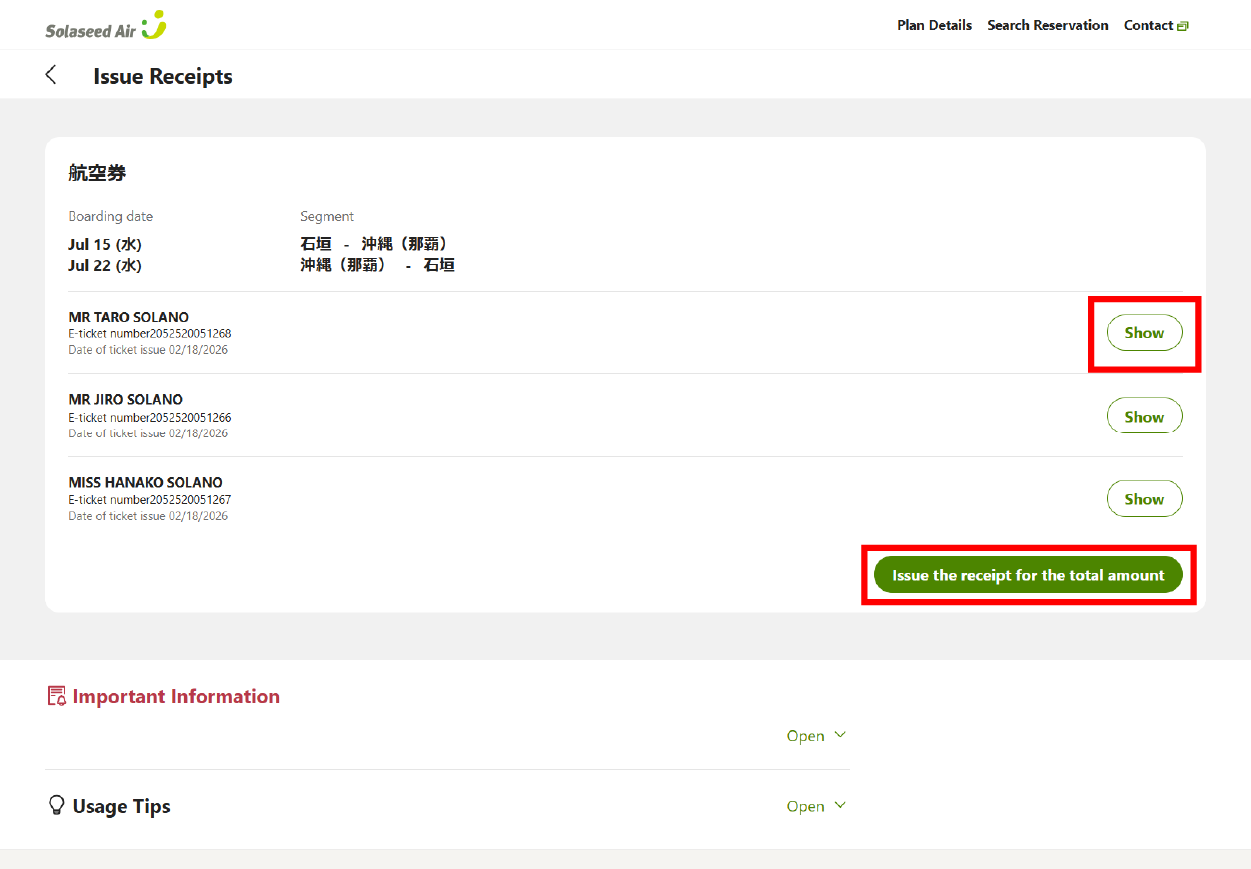Click the Issue Receipts page title
Viewport: 1251px width, 869px height.
click(x=163, y=76)
